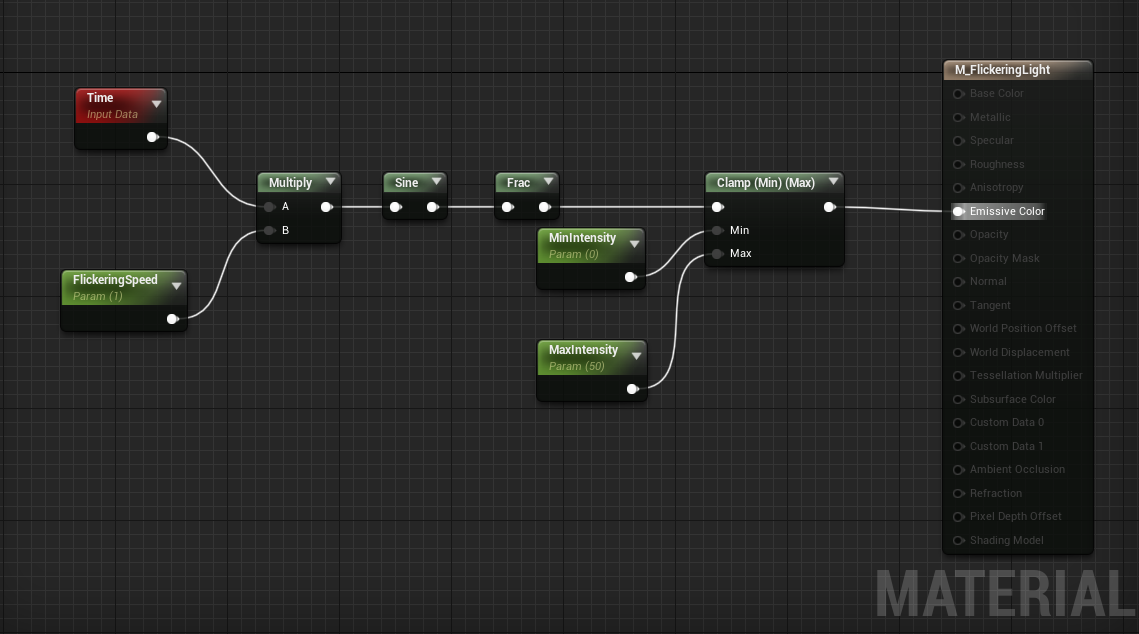1139x634 pixels.
Task: Click the World Position Offset pin
Action: click(x=959, y=328)
